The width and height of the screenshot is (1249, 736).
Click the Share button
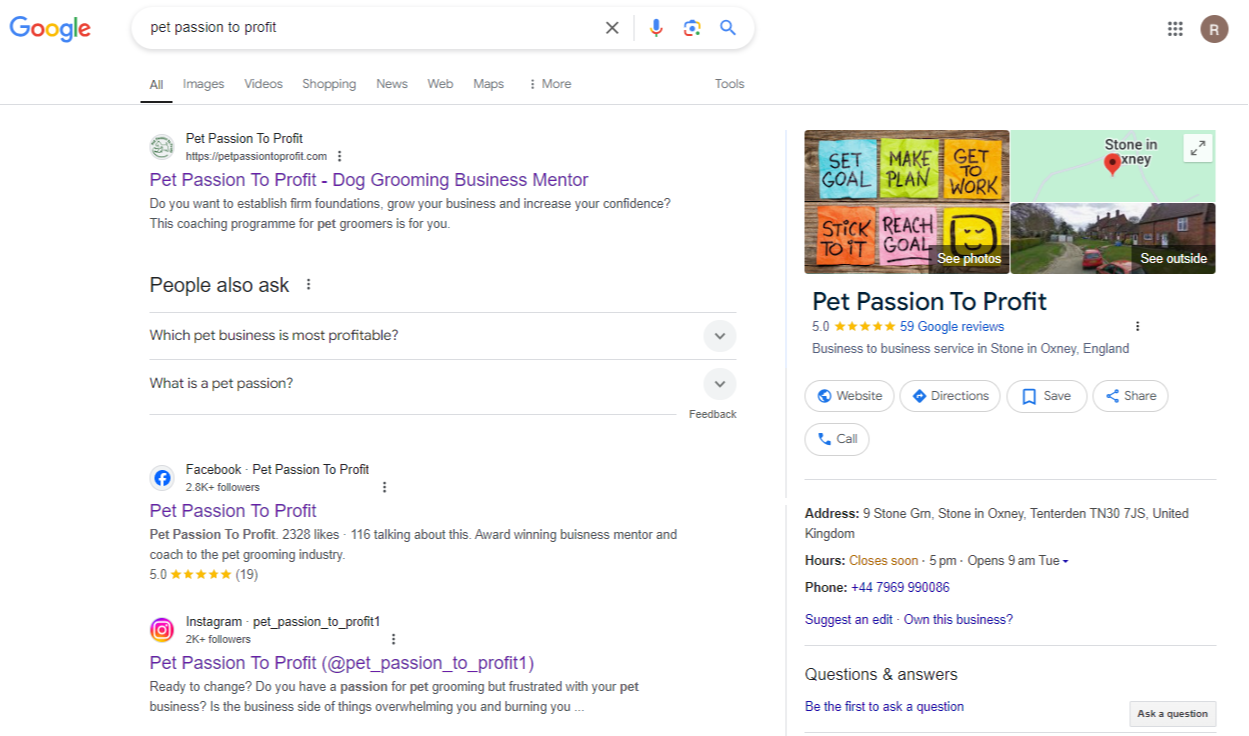tap(1130, 396)
